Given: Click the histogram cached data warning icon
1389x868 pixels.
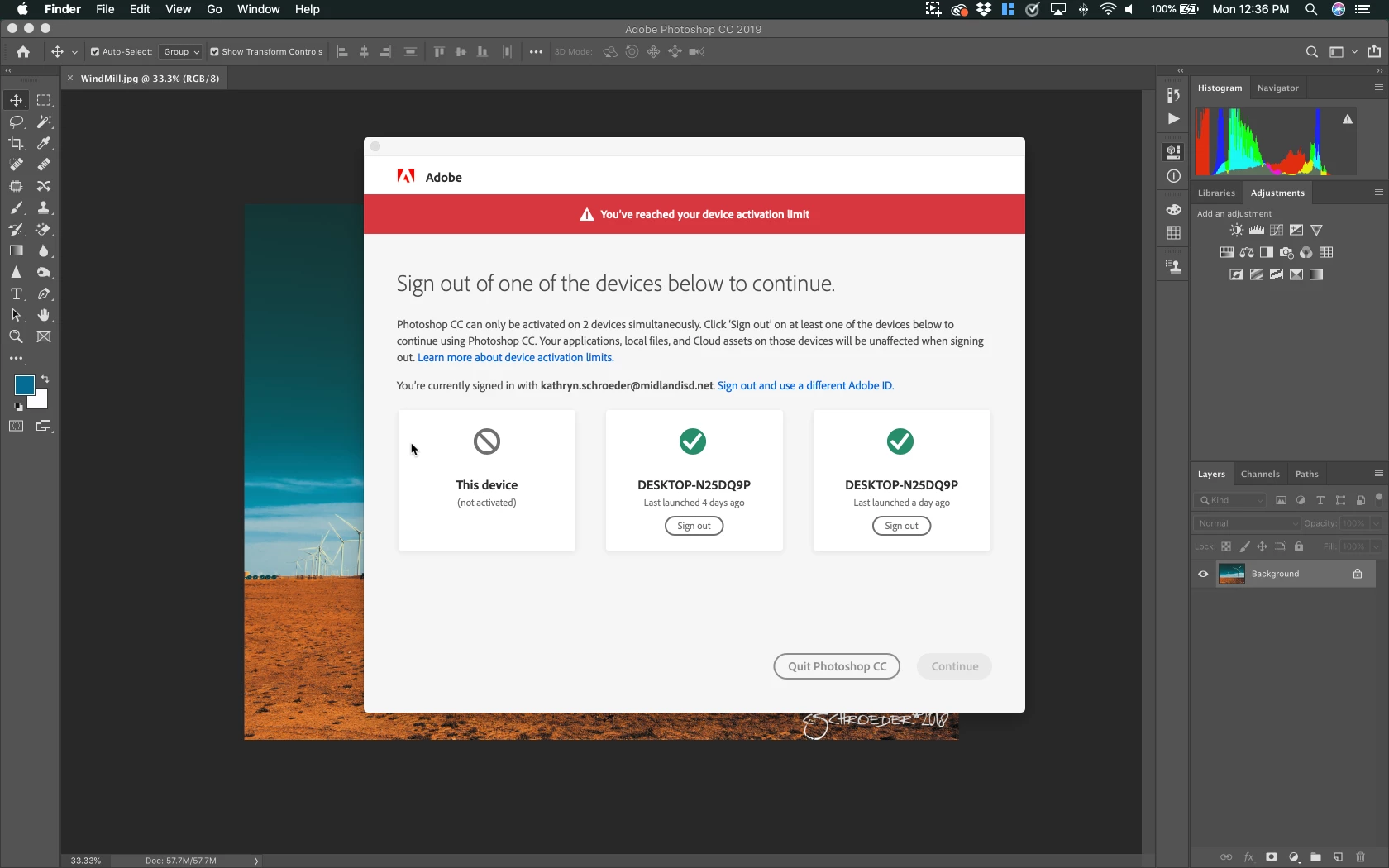Looking at the screenshot, I should point(1348,119).
